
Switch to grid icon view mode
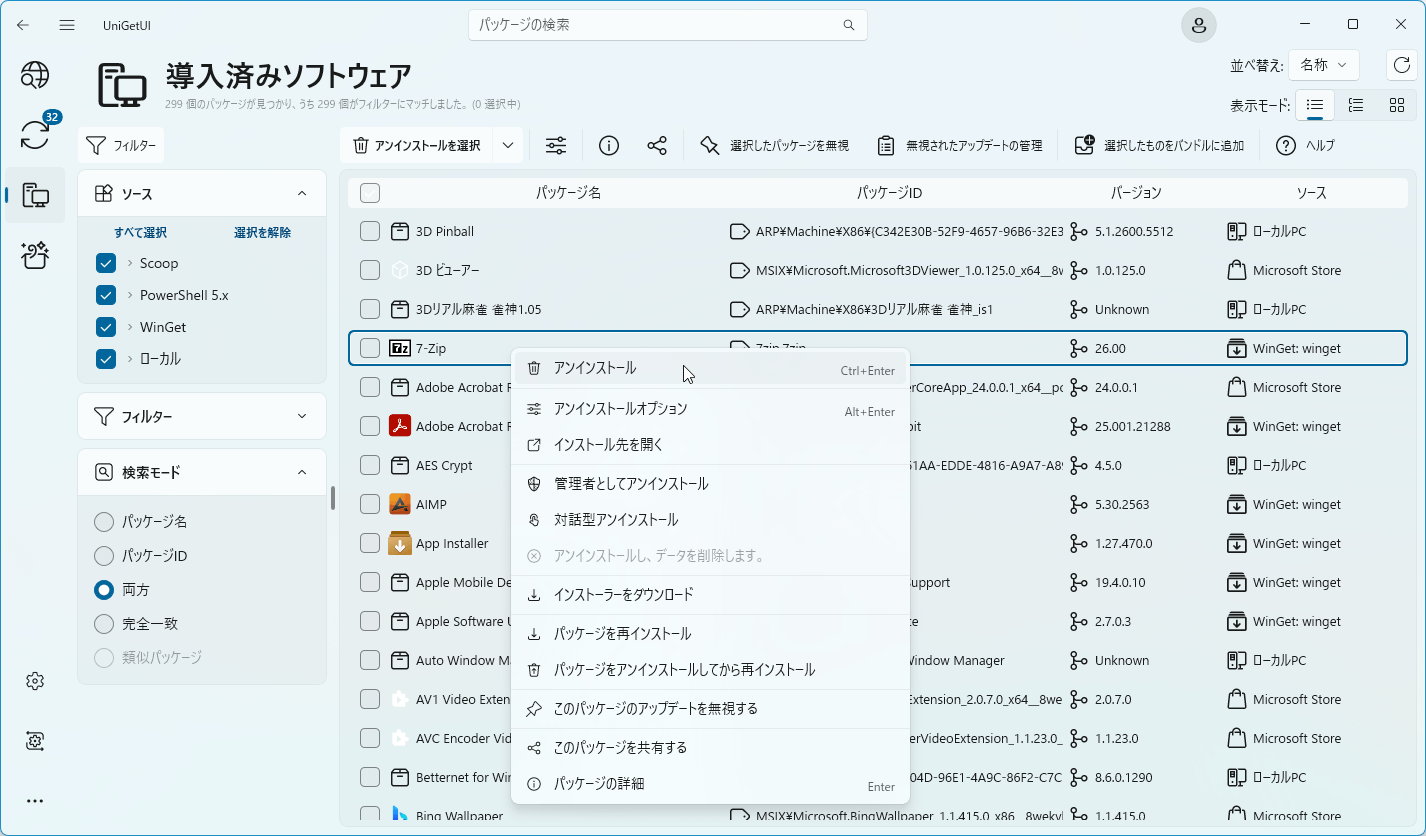coord(1397,105)
